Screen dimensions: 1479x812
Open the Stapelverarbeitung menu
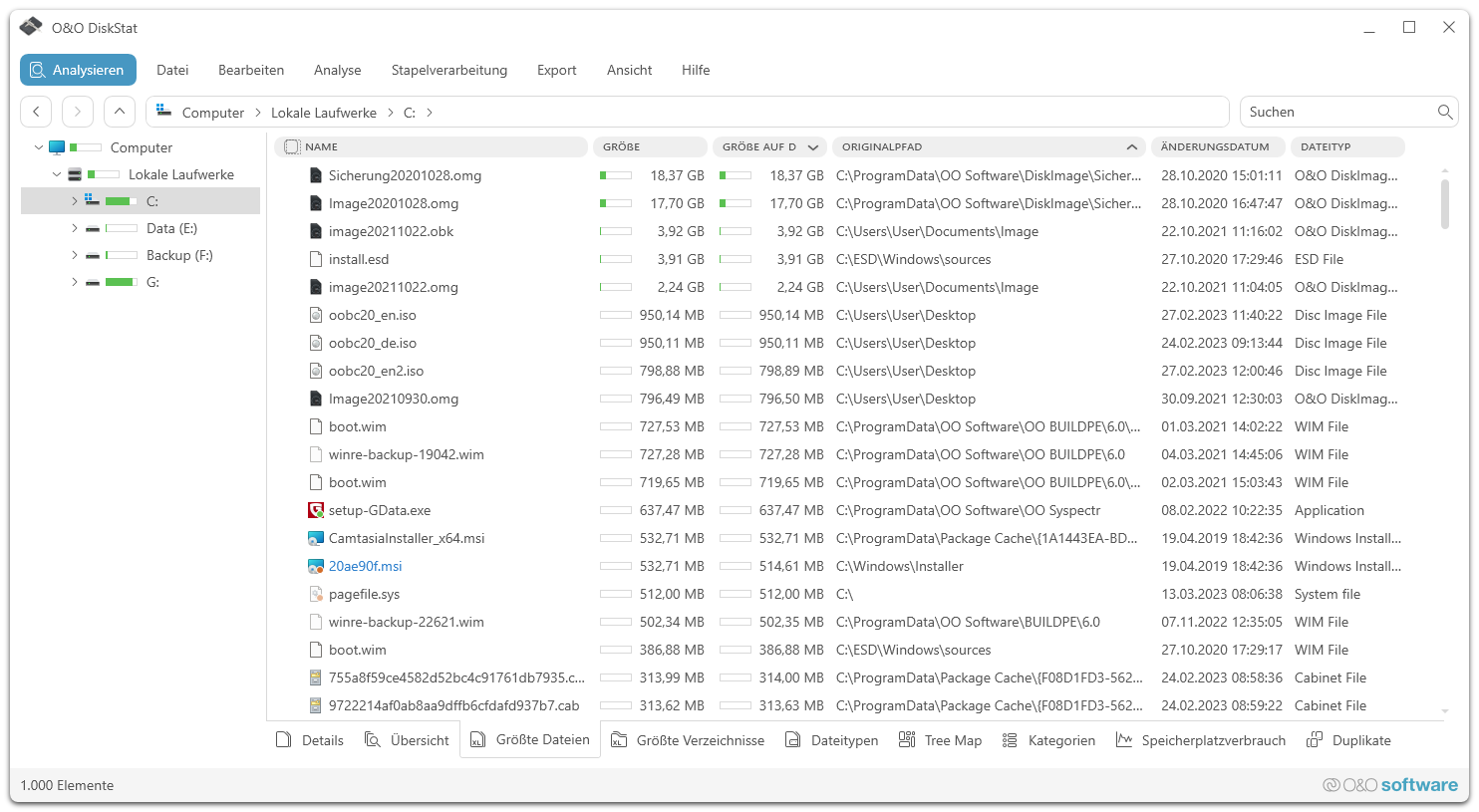[448, 70]
